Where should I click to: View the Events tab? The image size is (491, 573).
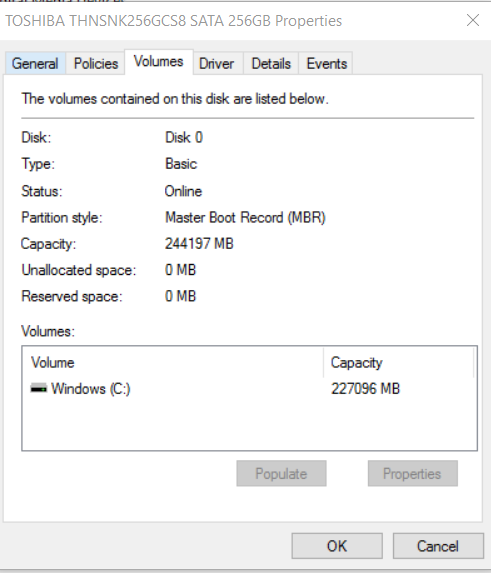coord(326,64)
